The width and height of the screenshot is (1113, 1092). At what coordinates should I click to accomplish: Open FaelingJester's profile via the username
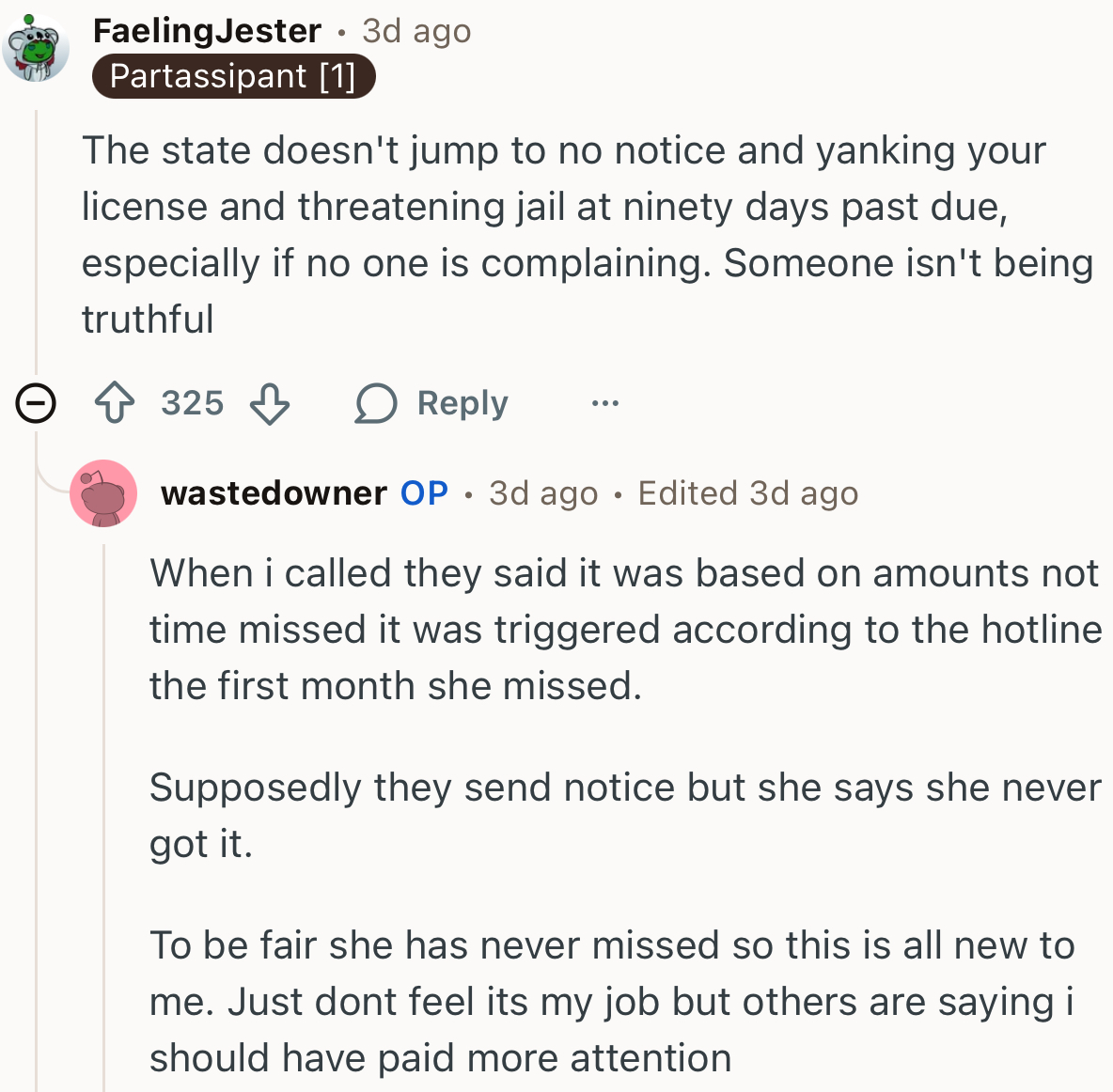point(206,30)
